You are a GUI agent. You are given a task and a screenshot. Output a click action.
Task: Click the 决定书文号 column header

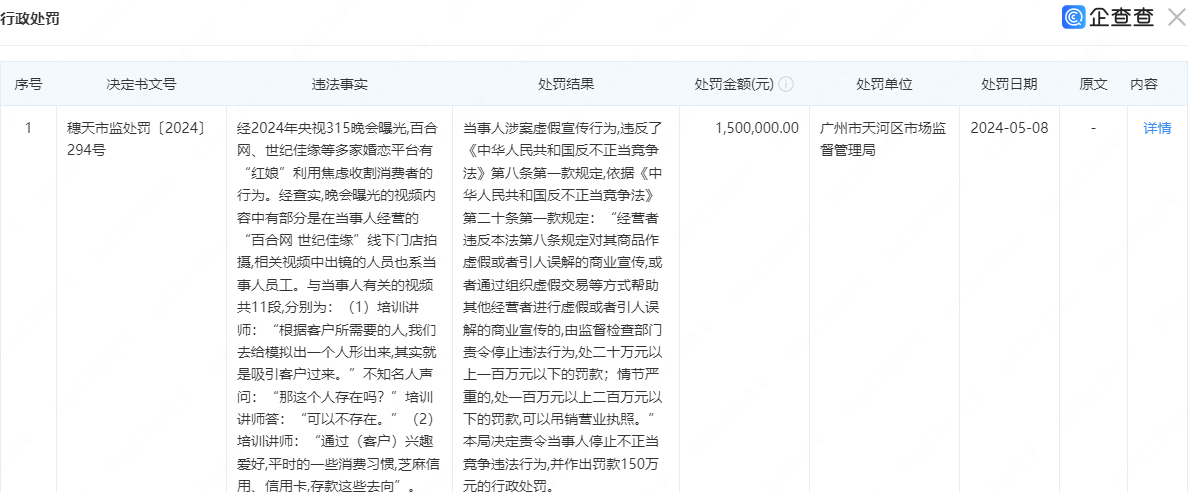[141, 84]
